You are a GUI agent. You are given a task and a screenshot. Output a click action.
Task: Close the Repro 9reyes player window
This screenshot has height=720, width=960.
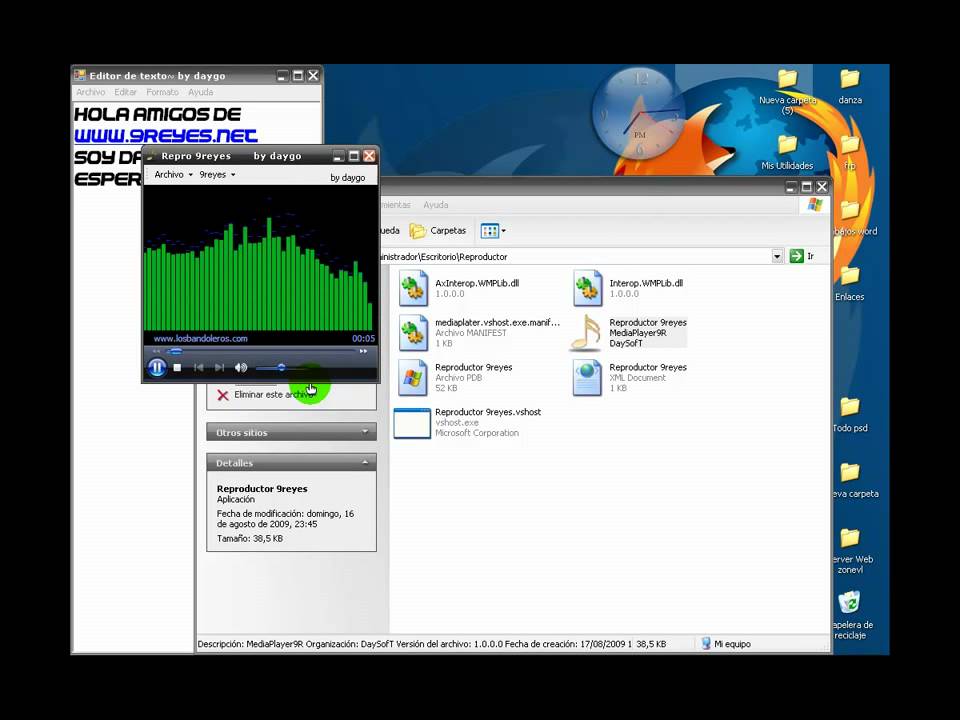pyautogui.click(x=369, y=156)
